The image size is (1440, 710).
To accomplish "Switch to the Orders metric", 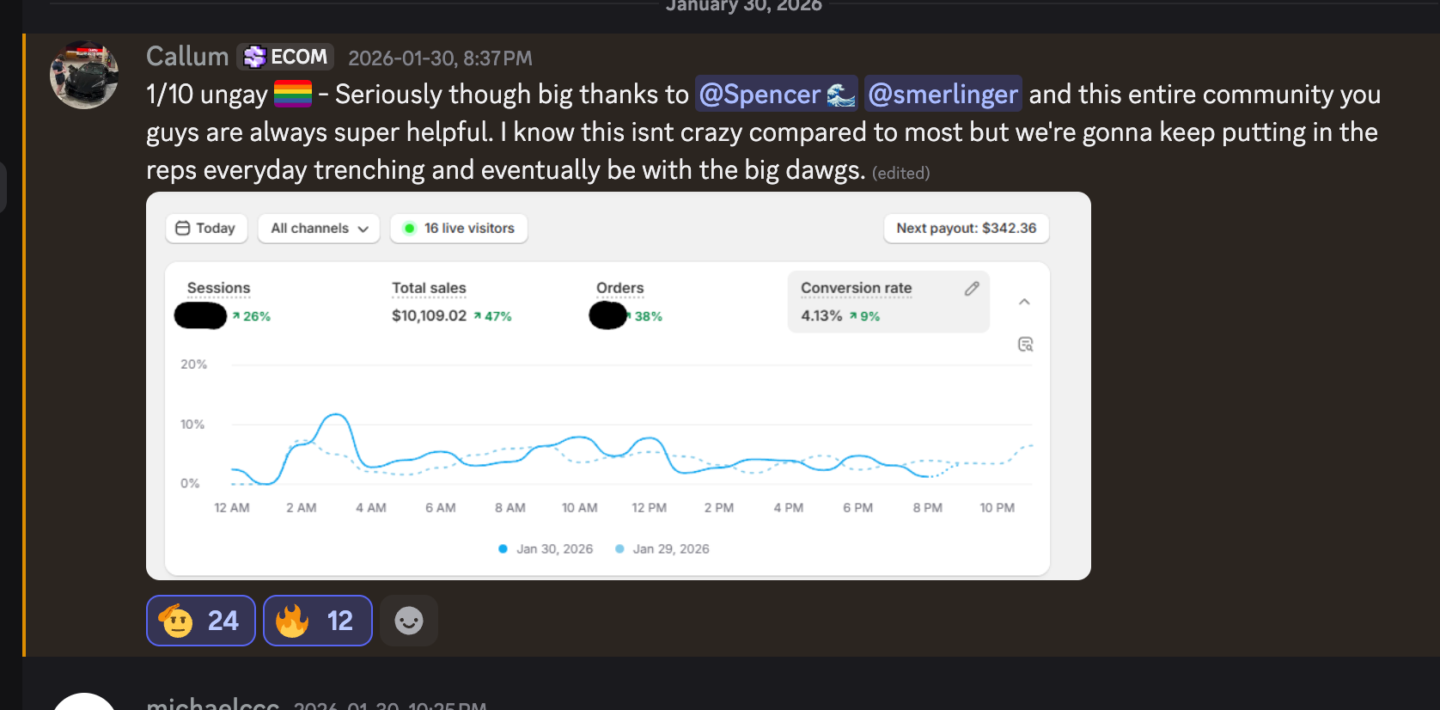I will [620, 288].
